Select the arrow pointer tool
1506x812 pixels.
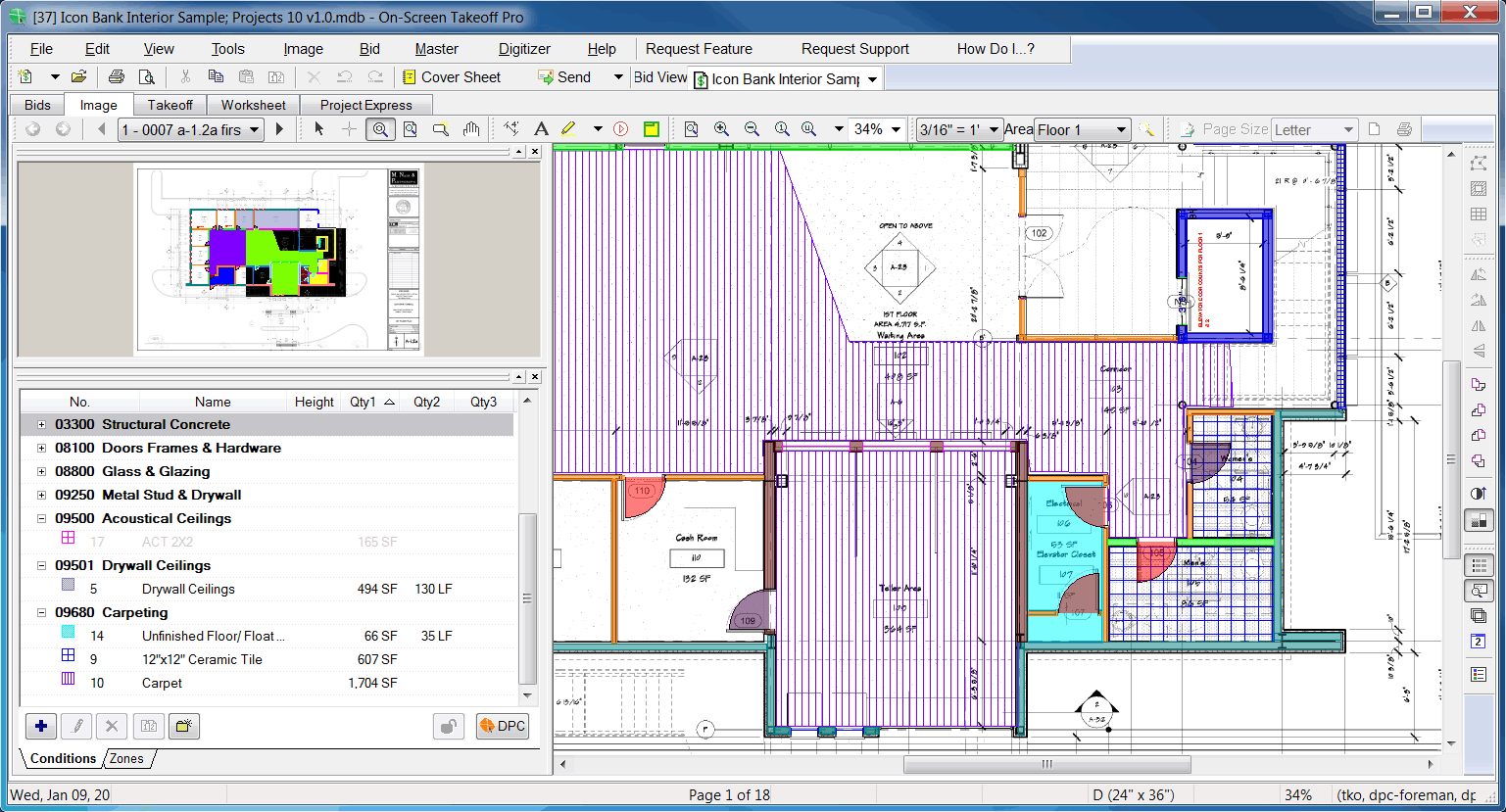[x=318, y=129]
